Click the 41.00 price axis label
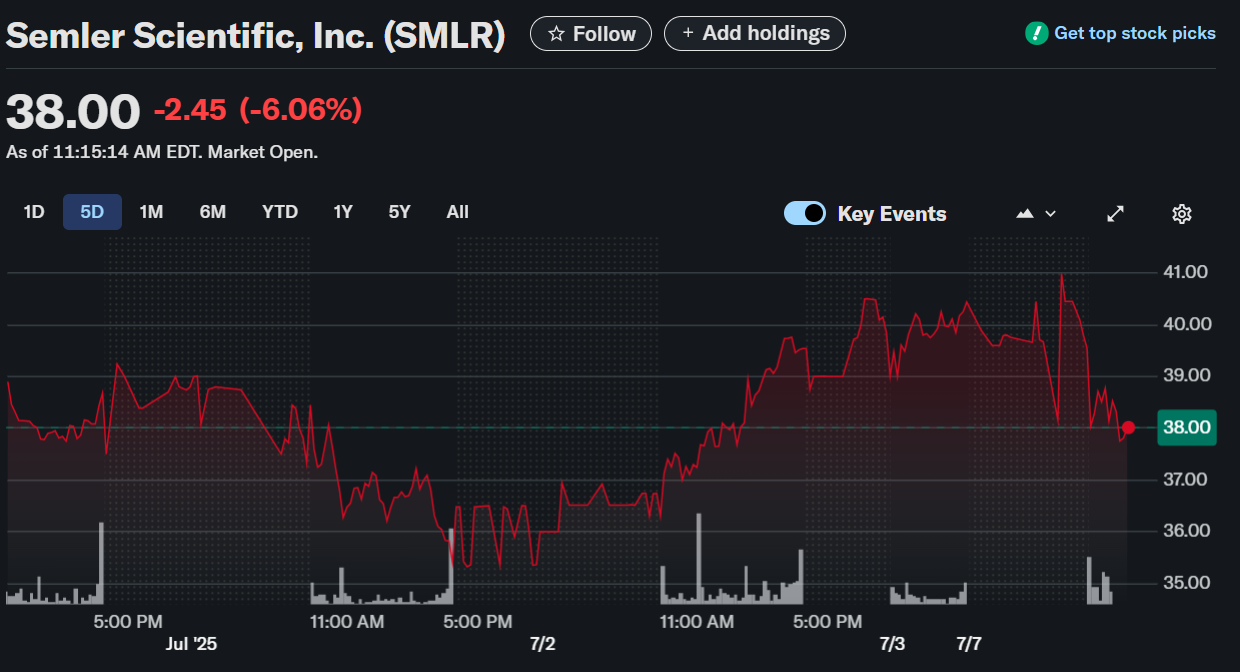 (x=1185, y=272)
